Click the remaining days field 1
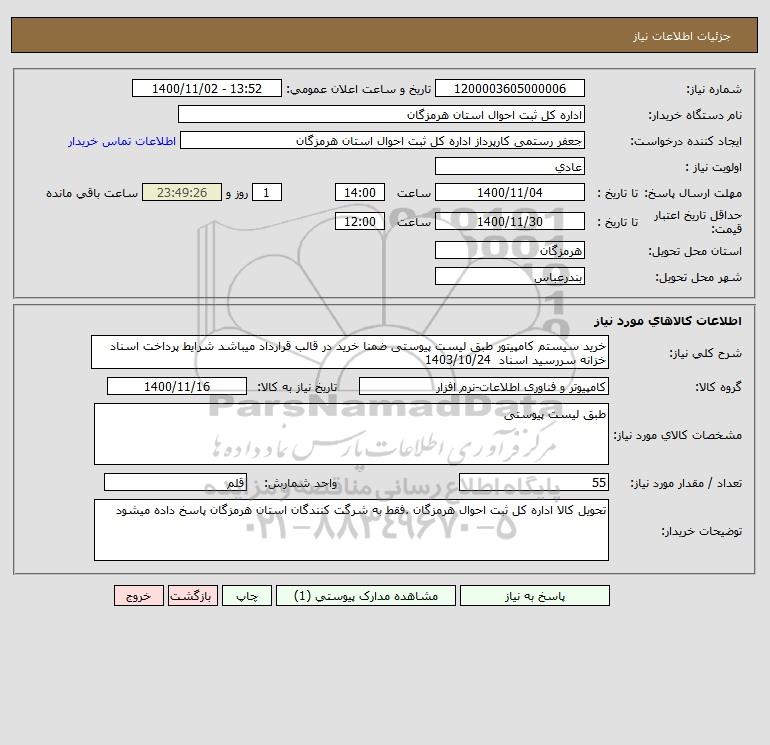770x745 pixels. pyautogui.click(x=267, y=193)
